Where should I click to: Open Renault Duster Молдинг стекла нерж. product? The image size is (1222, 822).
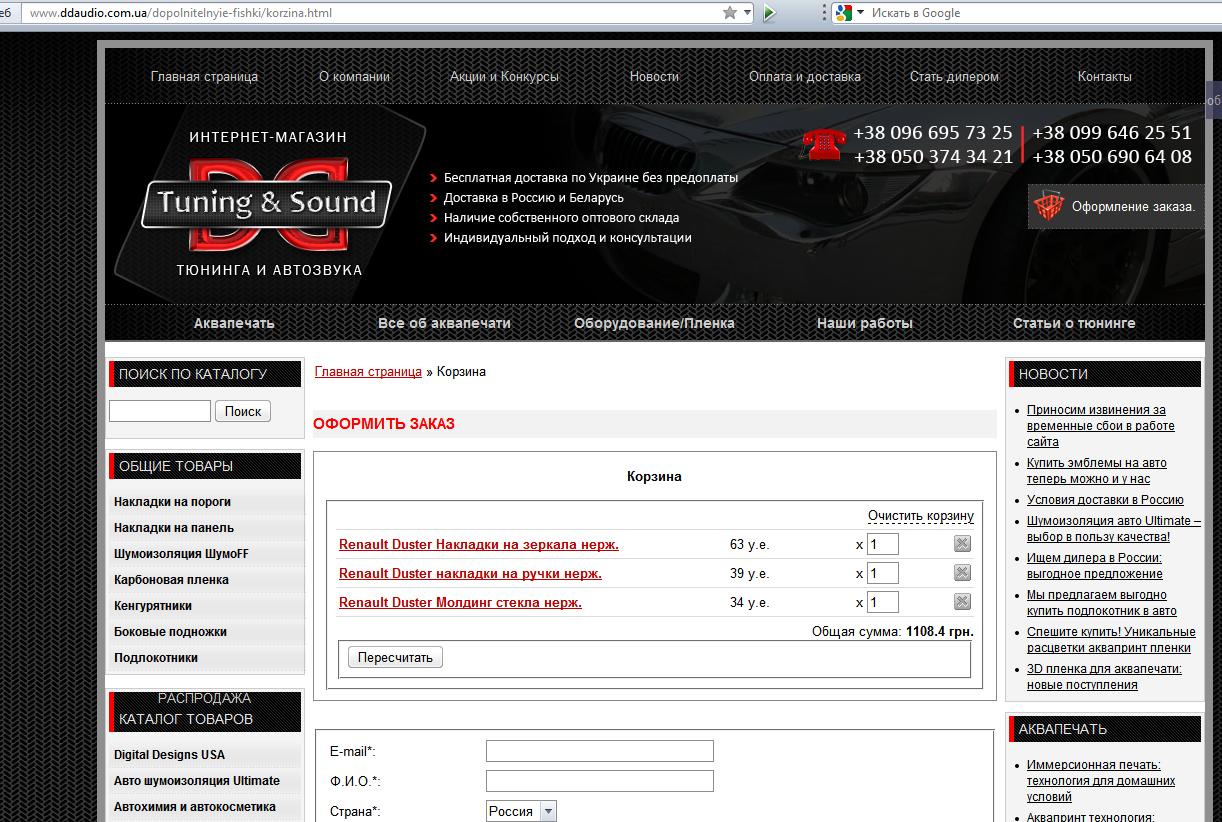pos(460,603)
